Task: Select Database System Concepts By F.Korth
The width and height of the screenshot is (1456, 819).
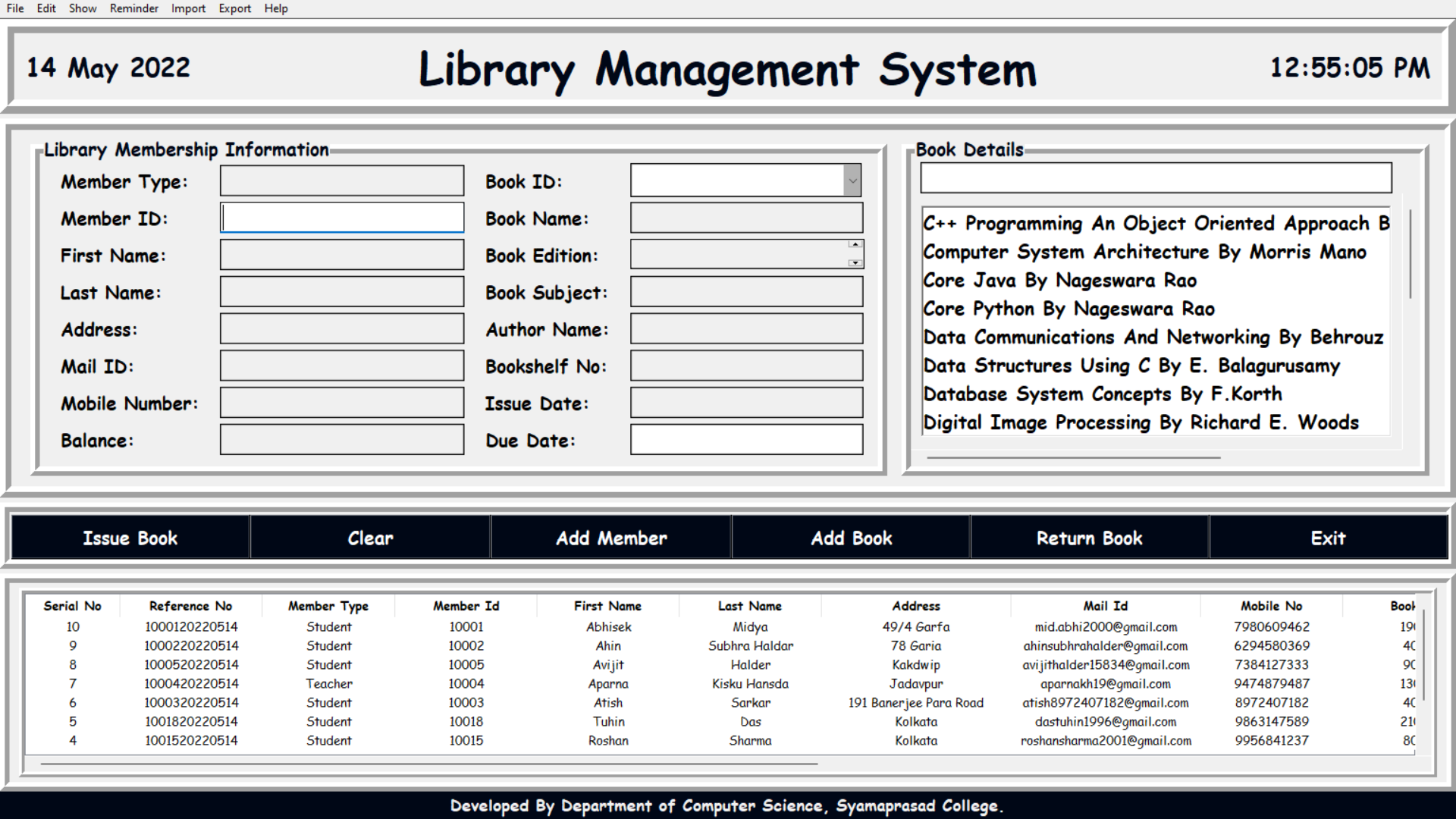Action: [x=1102, y=394]
